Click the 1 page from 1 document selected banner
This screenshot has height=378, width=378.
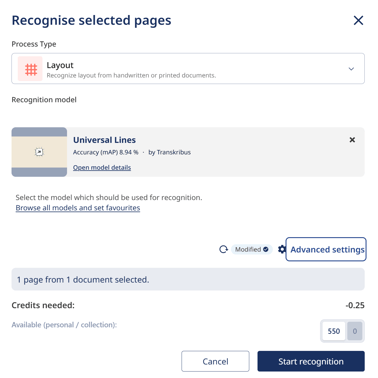188,279
